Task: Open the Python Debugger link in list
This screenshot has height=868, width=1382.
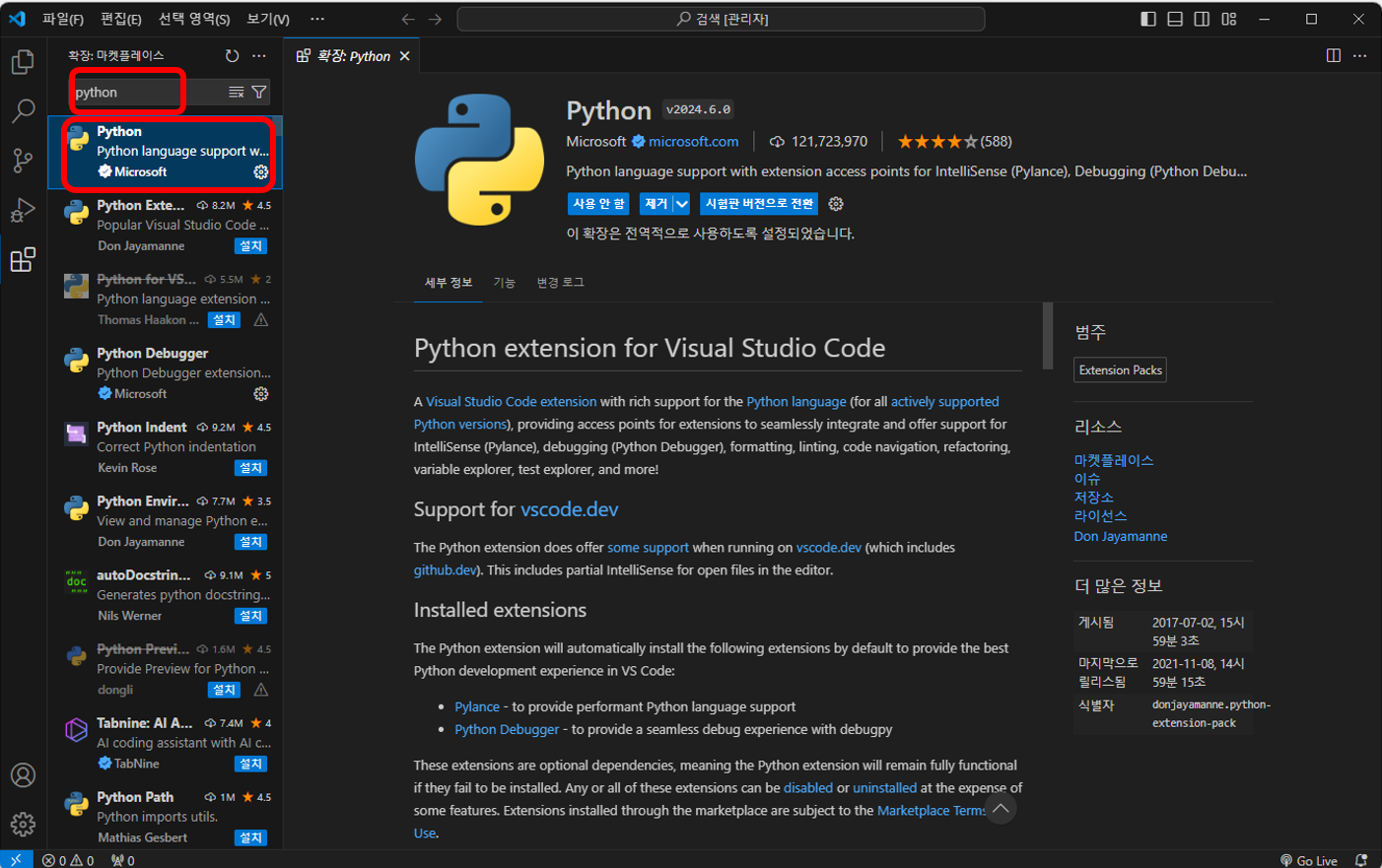Action: 507,730
